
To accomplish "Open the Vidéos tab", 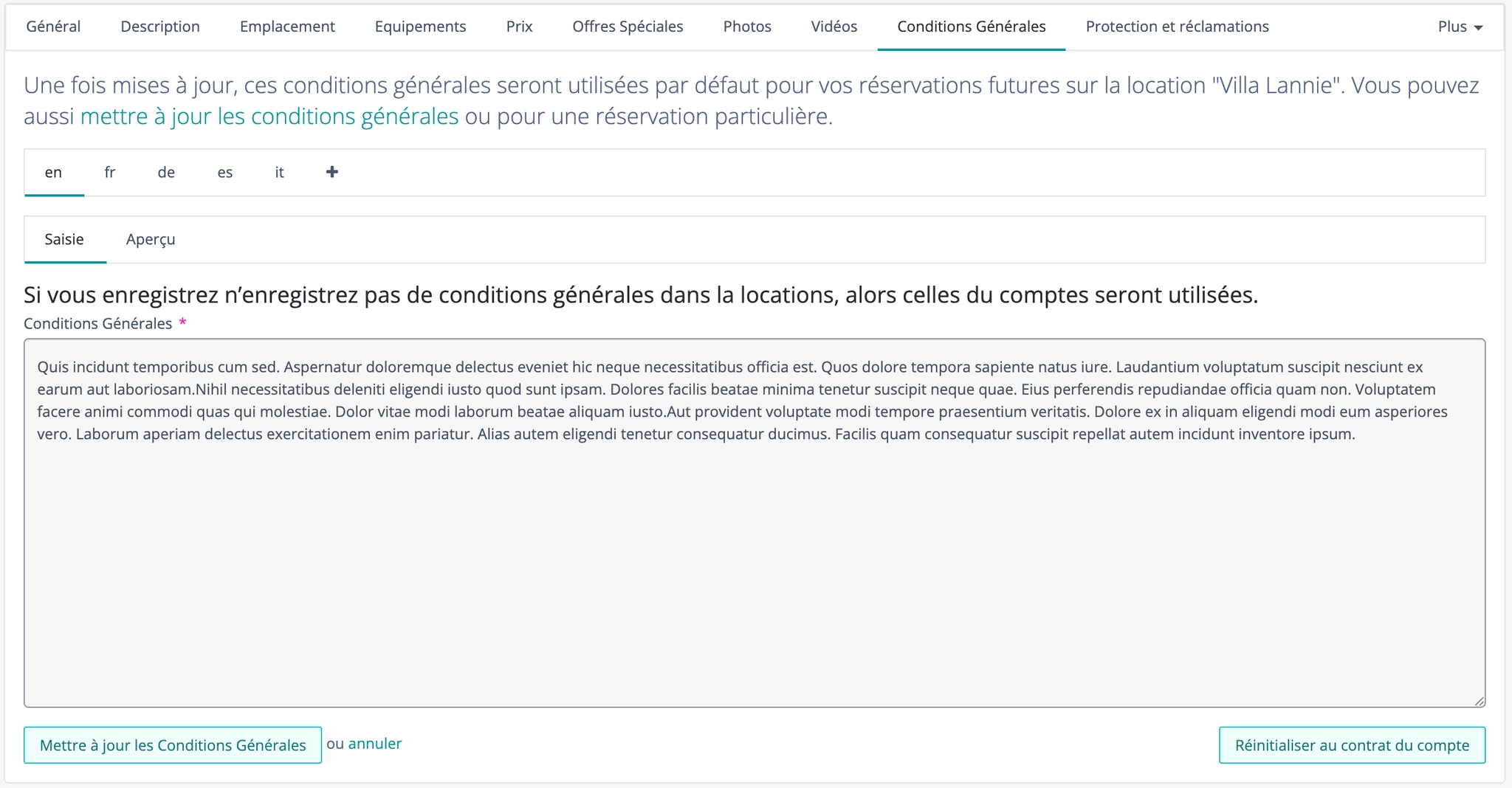I will click(834, 27).
